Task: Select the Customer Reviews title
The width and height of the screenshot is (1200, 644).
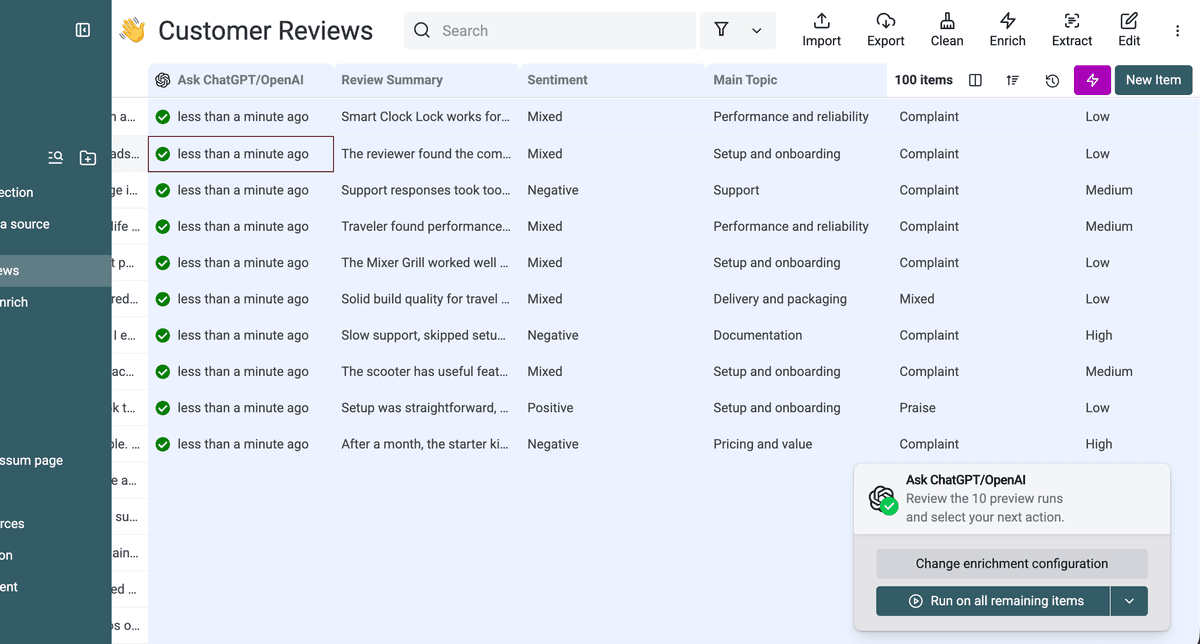Action: (x=265, y=31)
